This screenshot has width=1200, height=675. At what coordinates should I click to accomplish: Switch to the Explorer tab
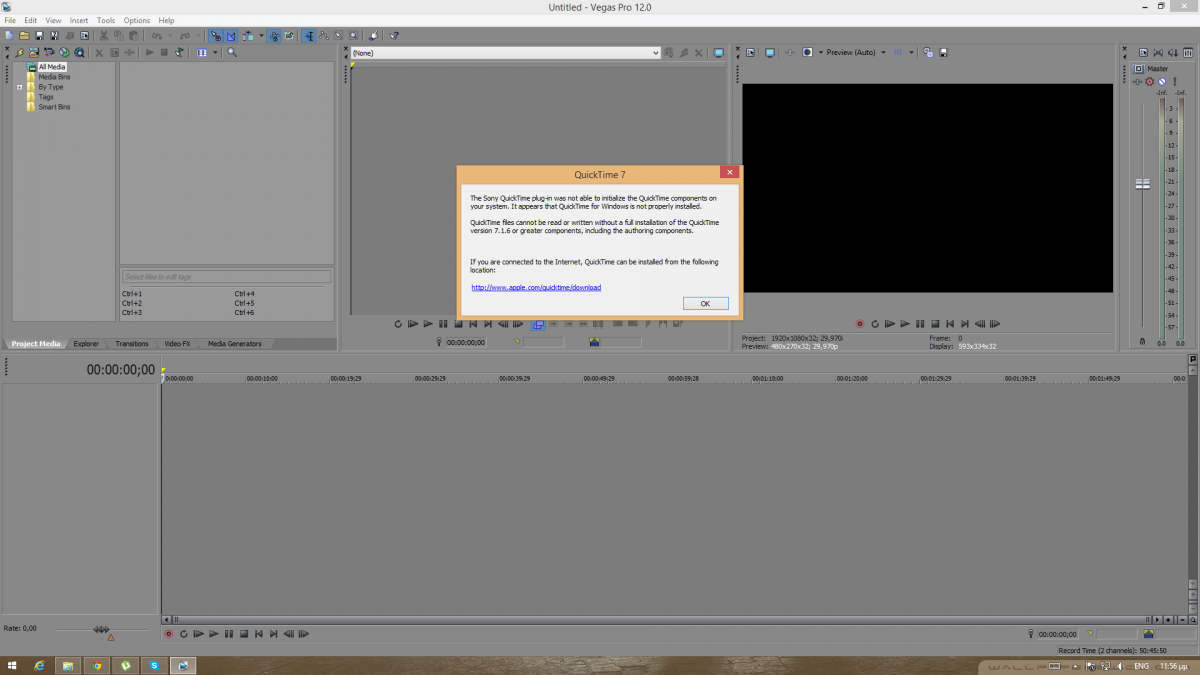click(86, 344)
